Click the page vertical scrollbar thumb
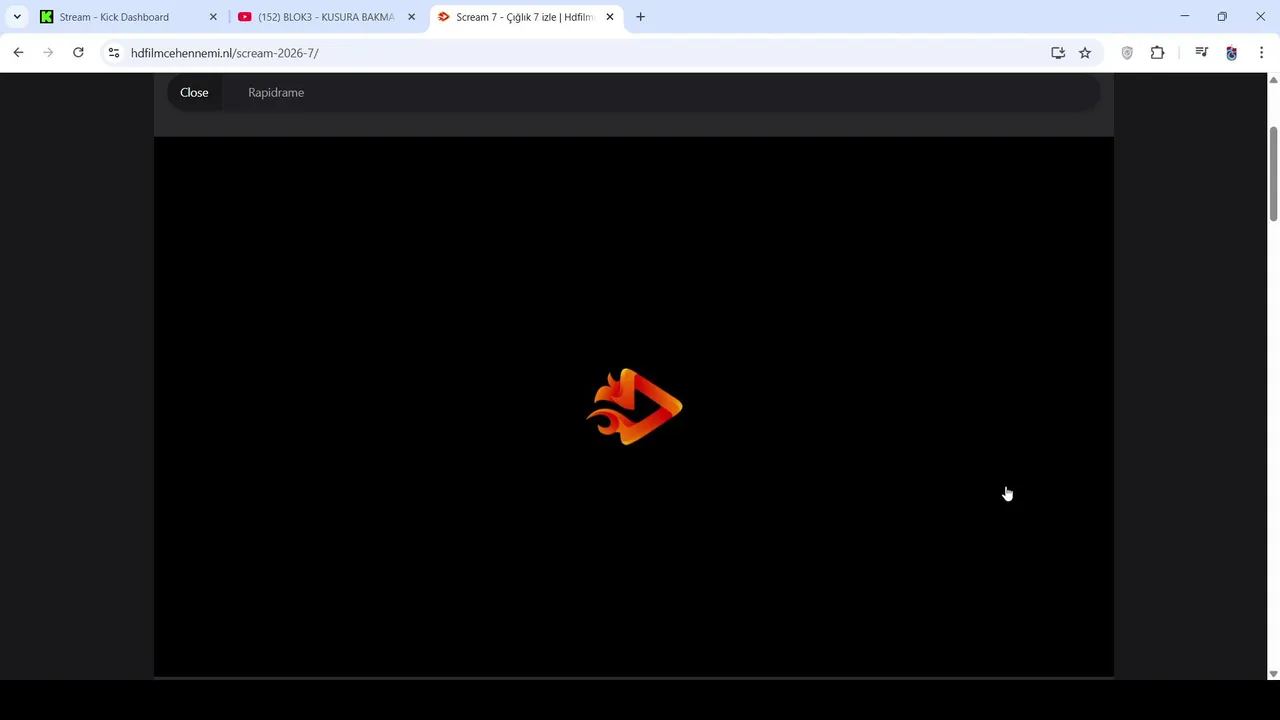This screenshot has width=1280, height=720. click(x=1273, y=174)
